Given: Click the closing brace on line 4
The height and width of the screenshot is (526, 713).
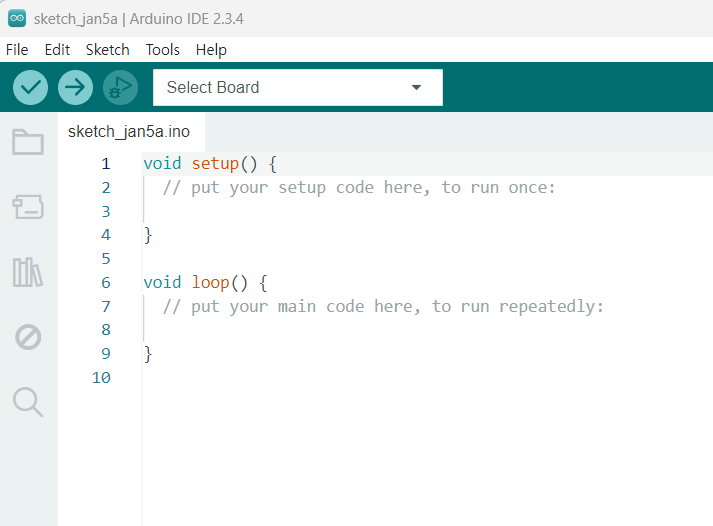Looking at the screenshot, I should (148, 235).
